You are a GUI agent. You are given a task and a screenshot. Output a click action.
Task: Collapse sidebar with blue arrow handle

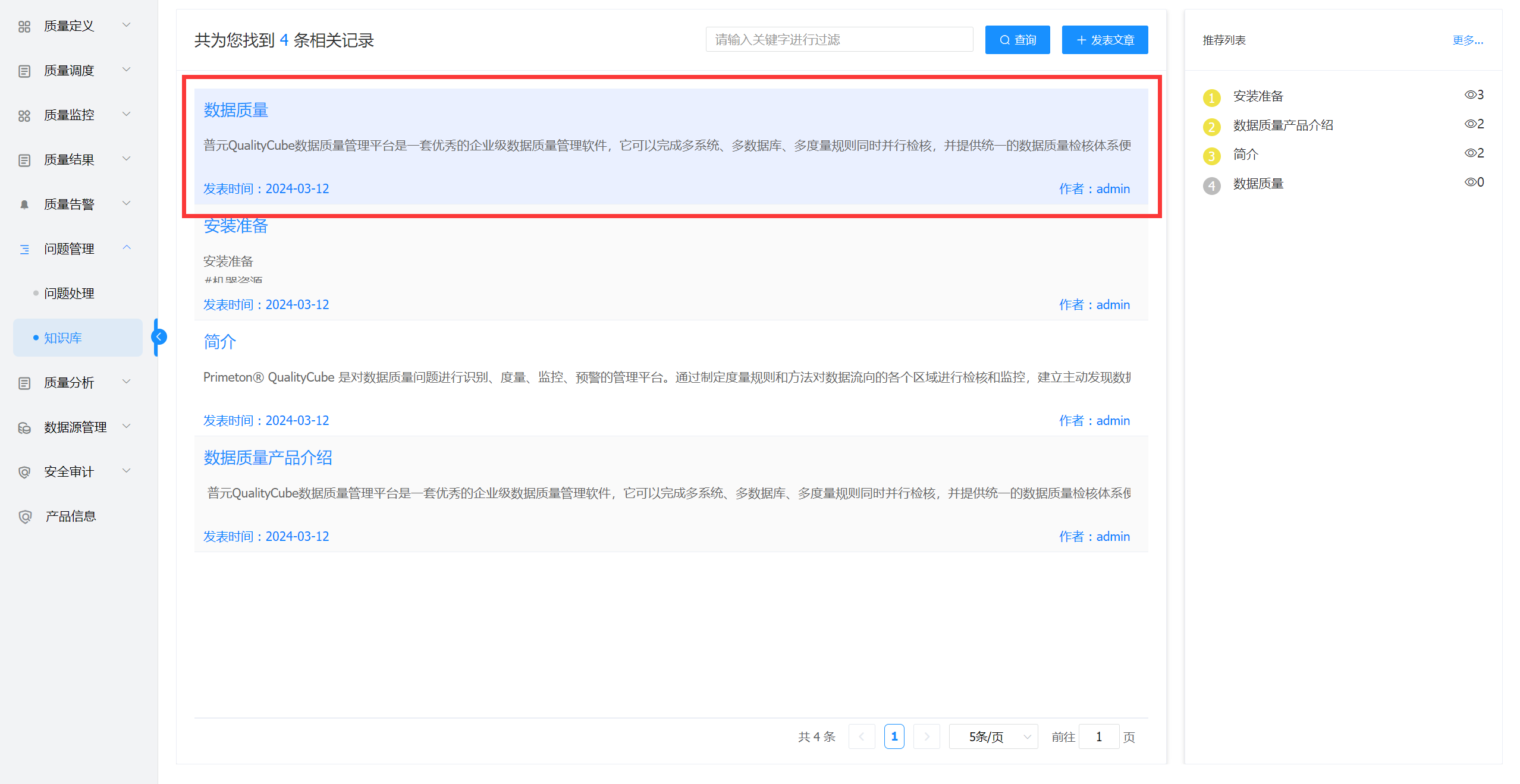point(159,337)
